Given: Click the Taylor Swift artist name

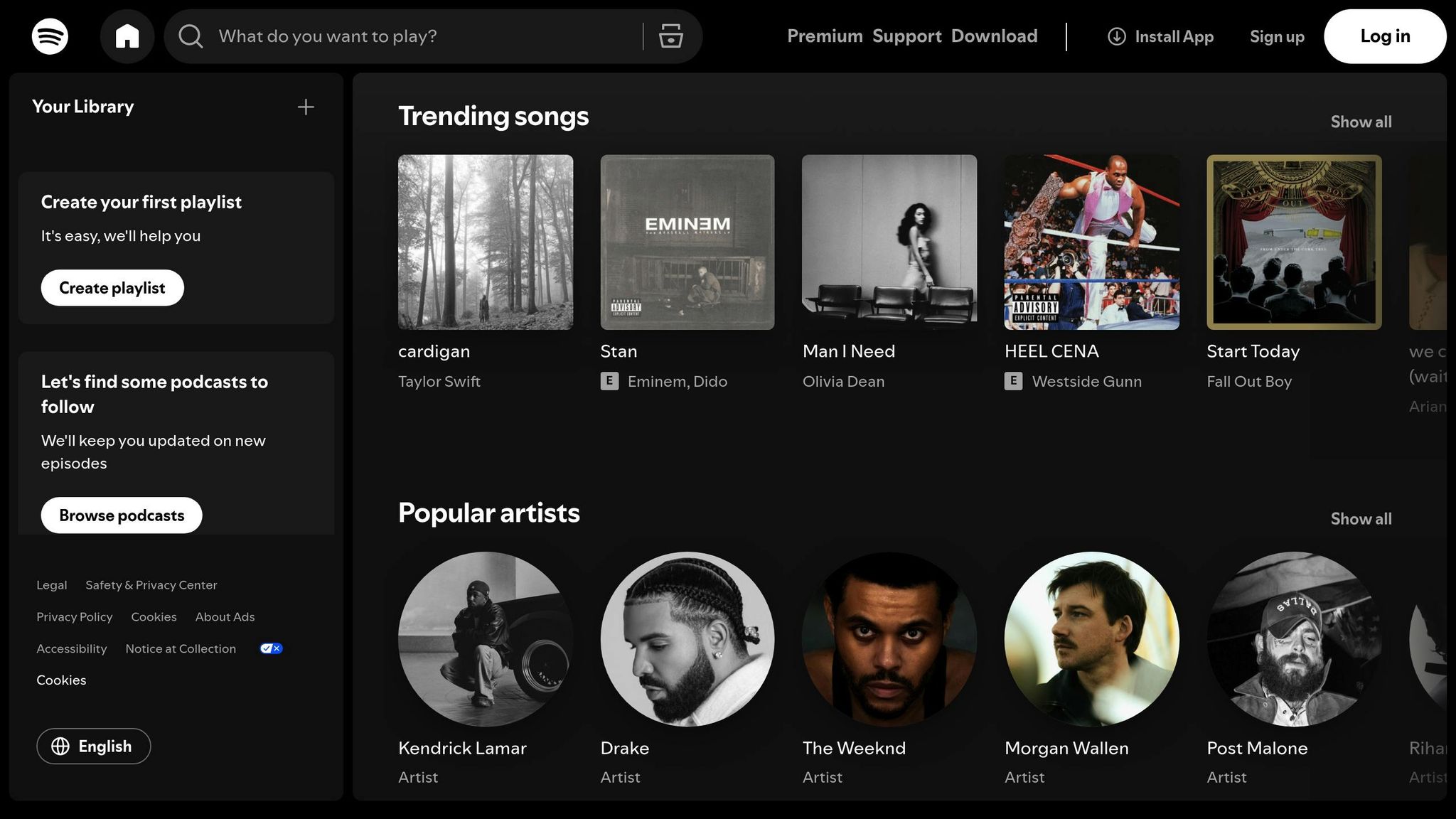Looking at the screenshot, I should 439,381.
